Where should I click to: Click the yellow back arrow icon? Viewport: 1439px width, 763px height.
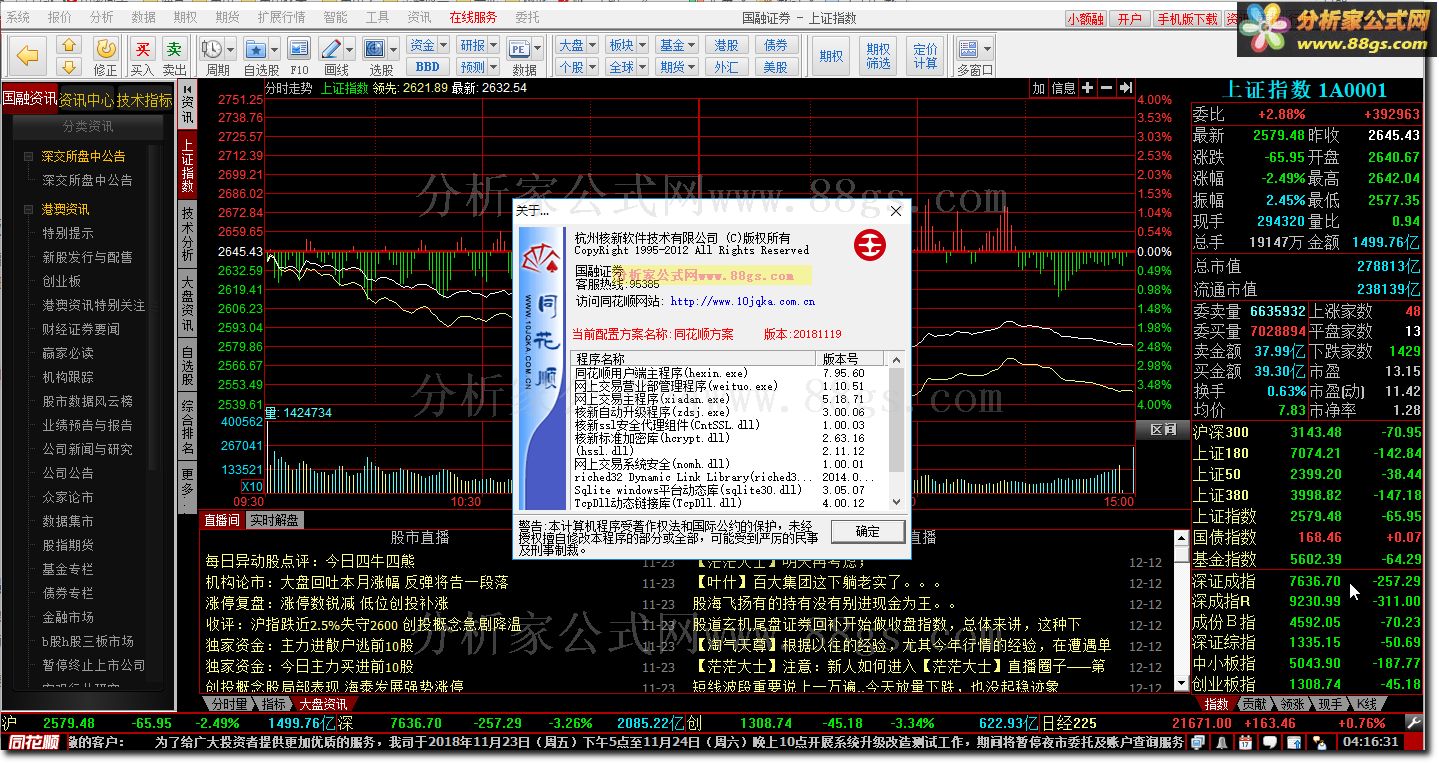[28, 55]
